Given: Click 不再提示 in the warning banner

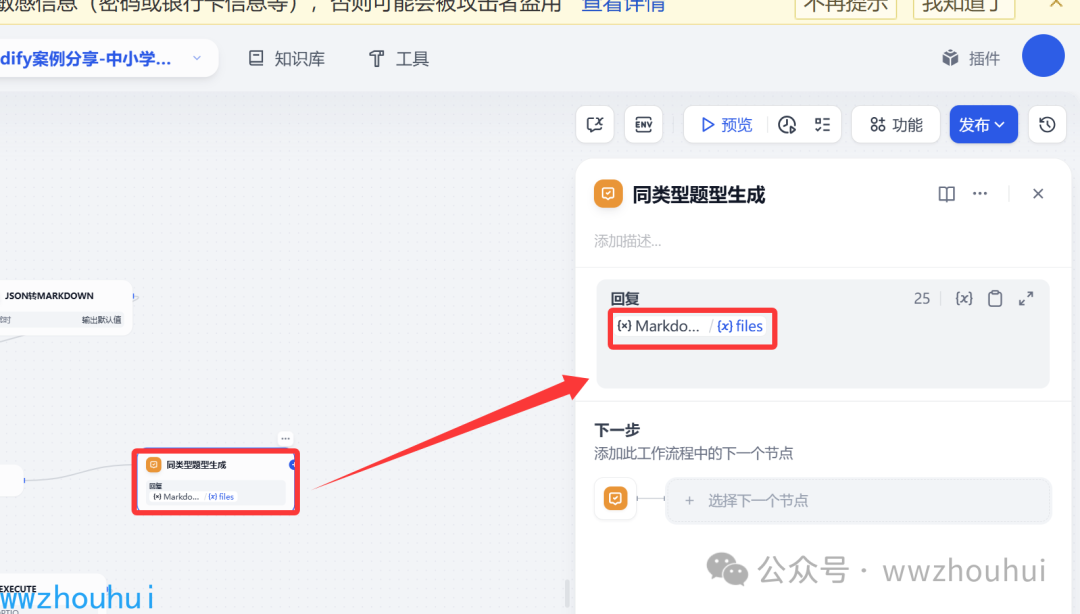Looking at the screenshot, I should (x=846, y=7).
